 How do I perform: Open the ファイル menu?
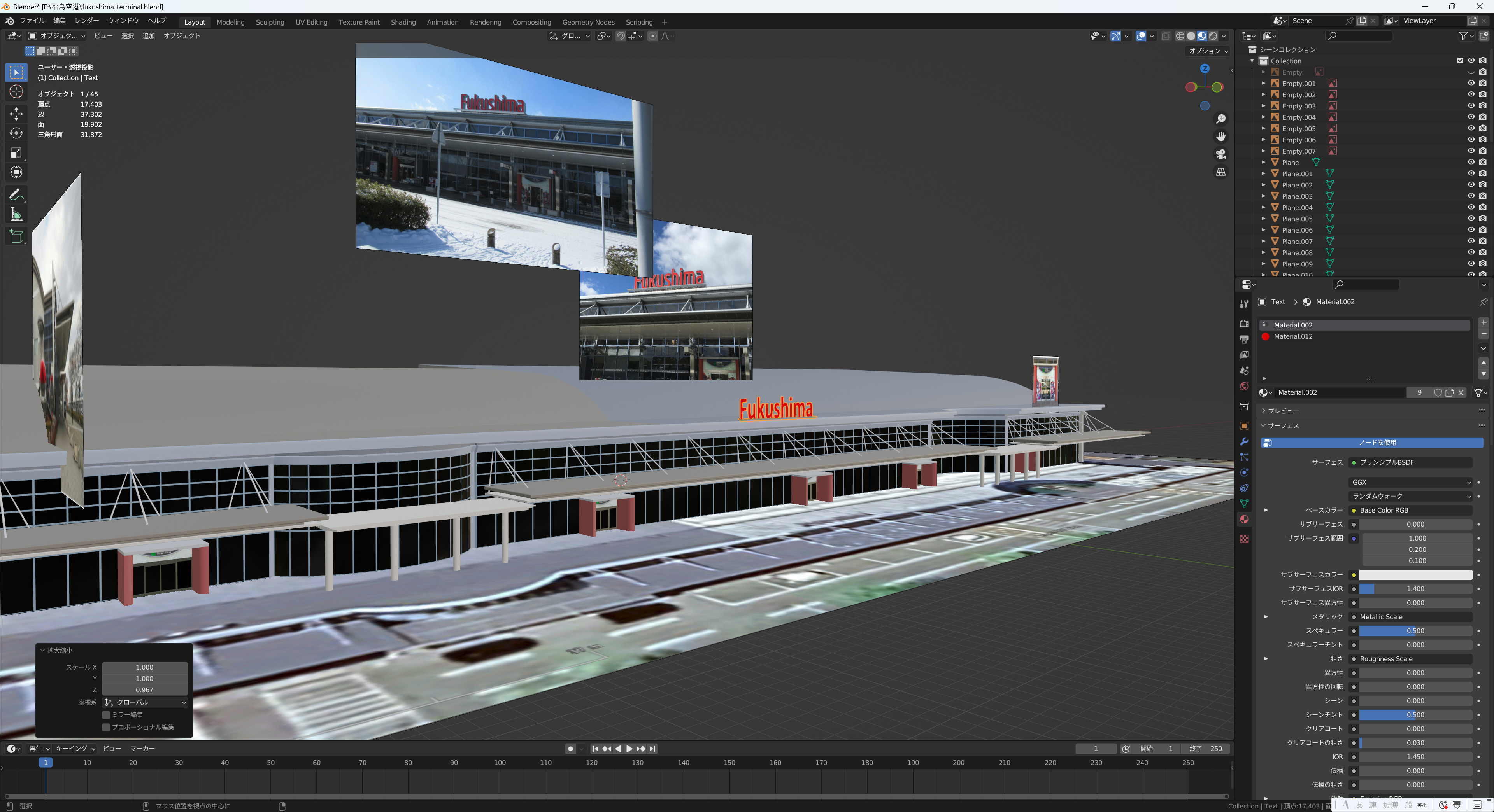coord(32,21)
